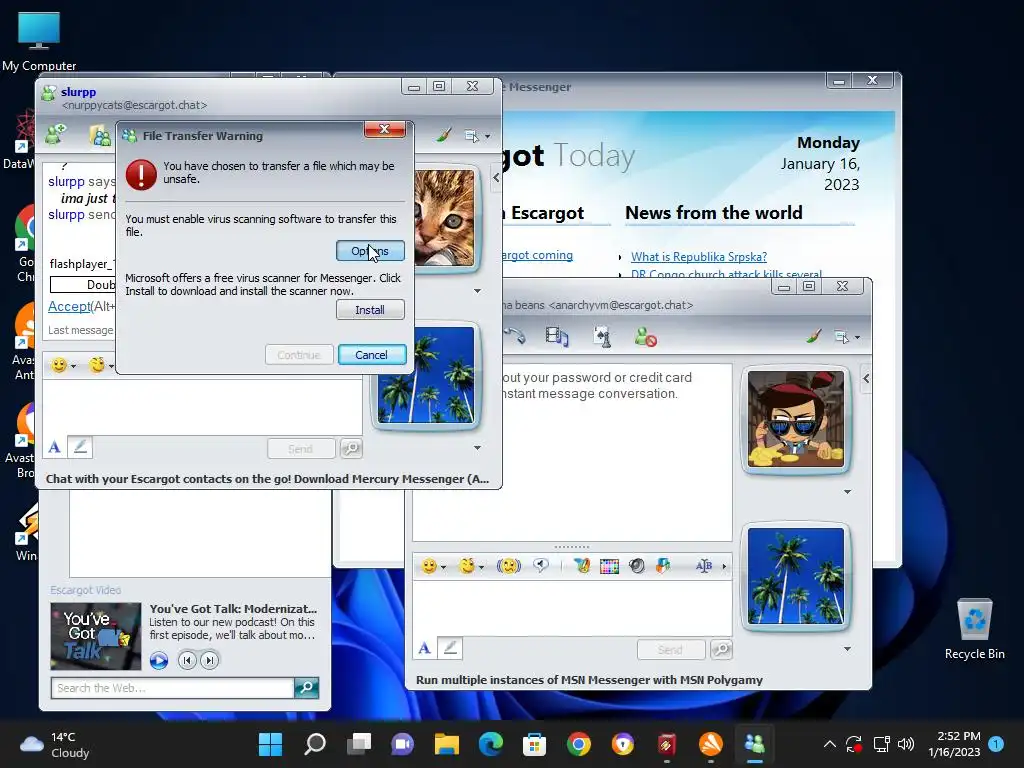Collapse display pictures arrow in anarchyvm chat

click(866, 378)
